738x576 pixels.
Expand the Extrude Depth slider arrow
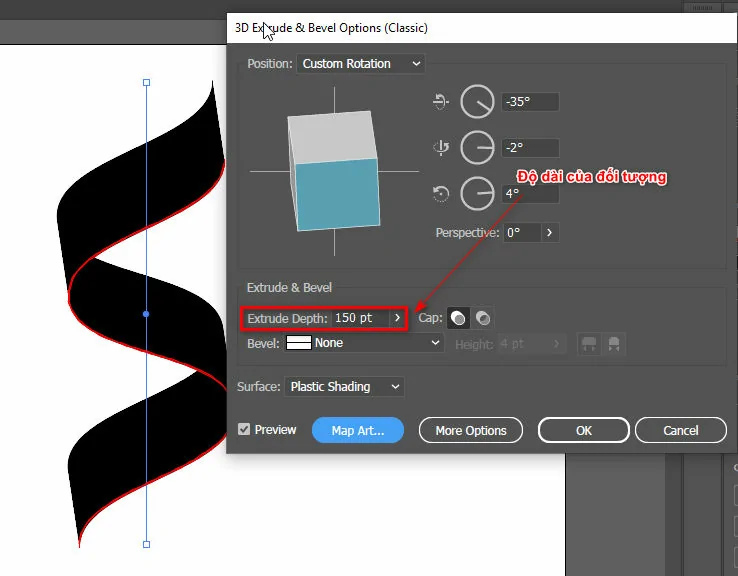[x=397, y=318]
